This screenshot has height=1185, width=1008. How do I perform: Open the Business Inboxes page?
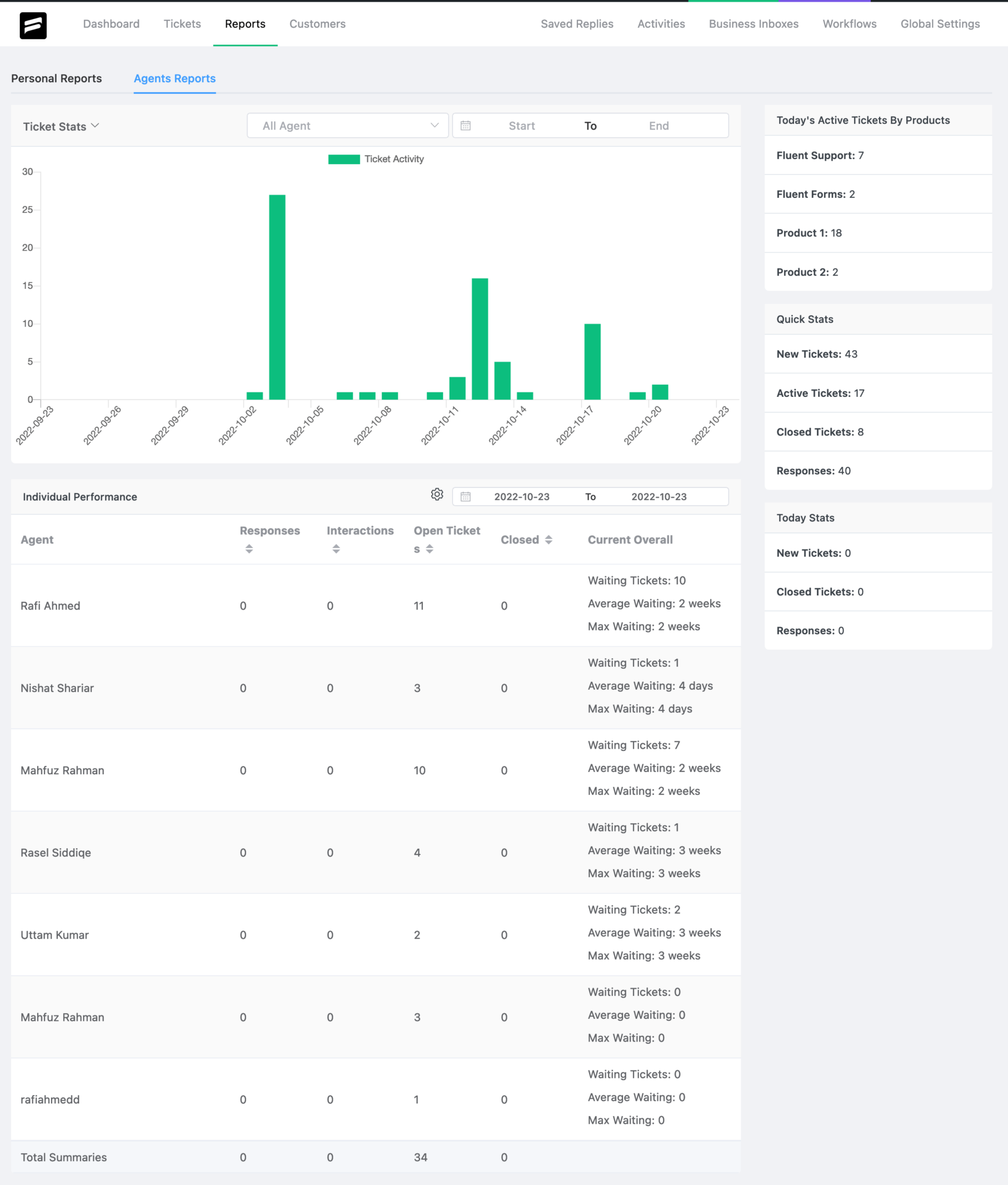[753, 24]
